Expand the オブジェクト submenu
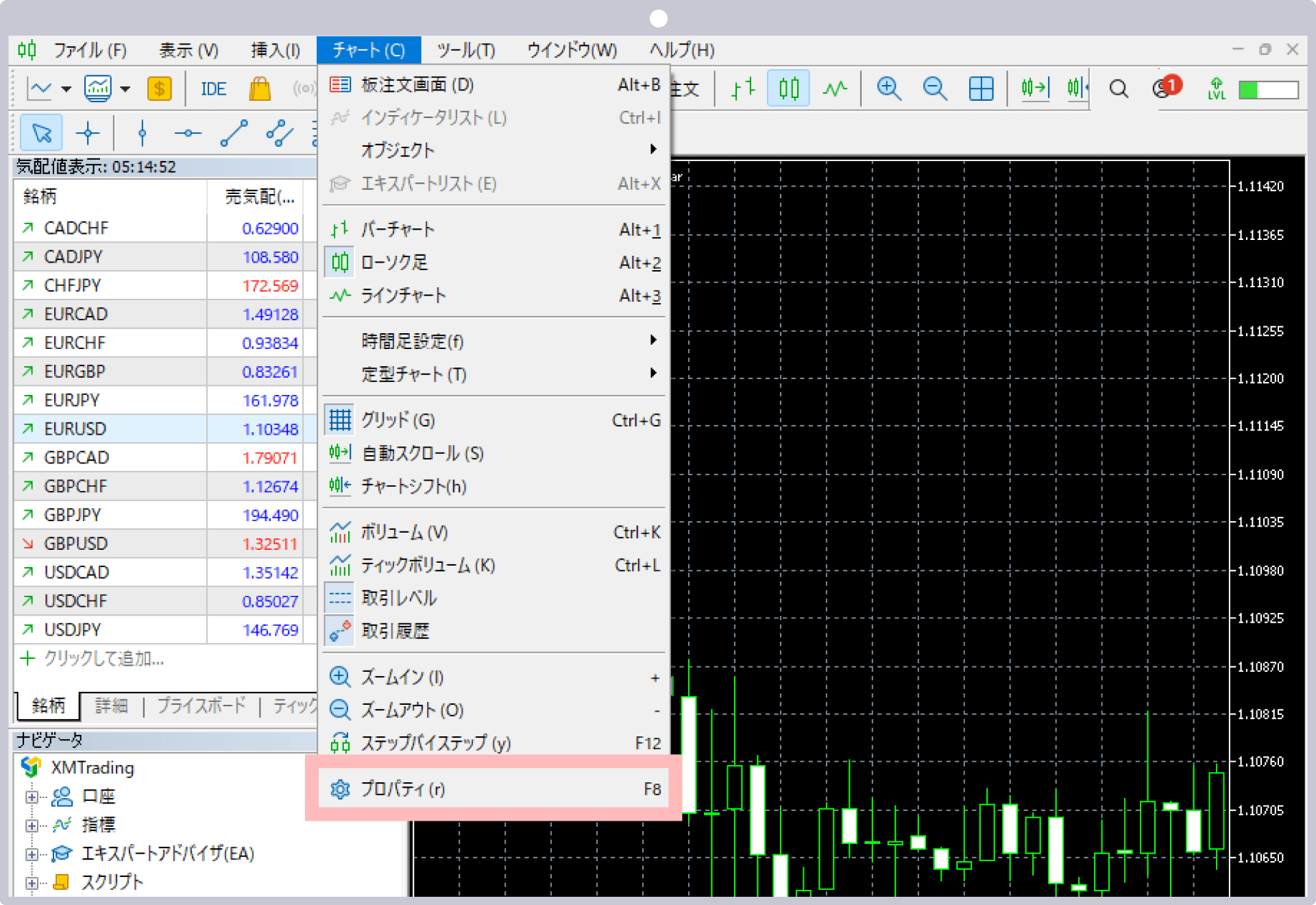The image size is (1316, 905). pos(493,150)
